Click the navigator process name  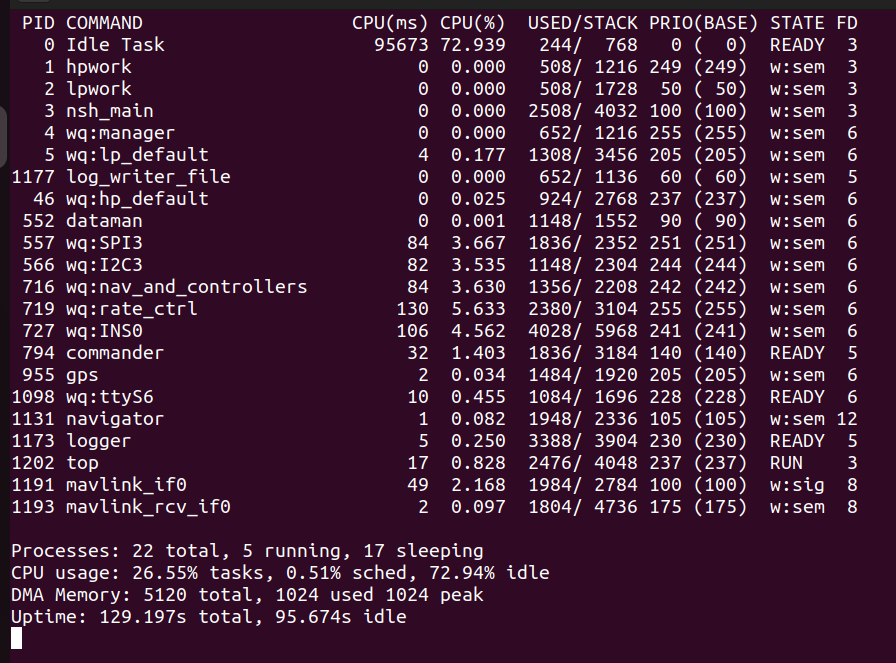(x=114, y=418)
